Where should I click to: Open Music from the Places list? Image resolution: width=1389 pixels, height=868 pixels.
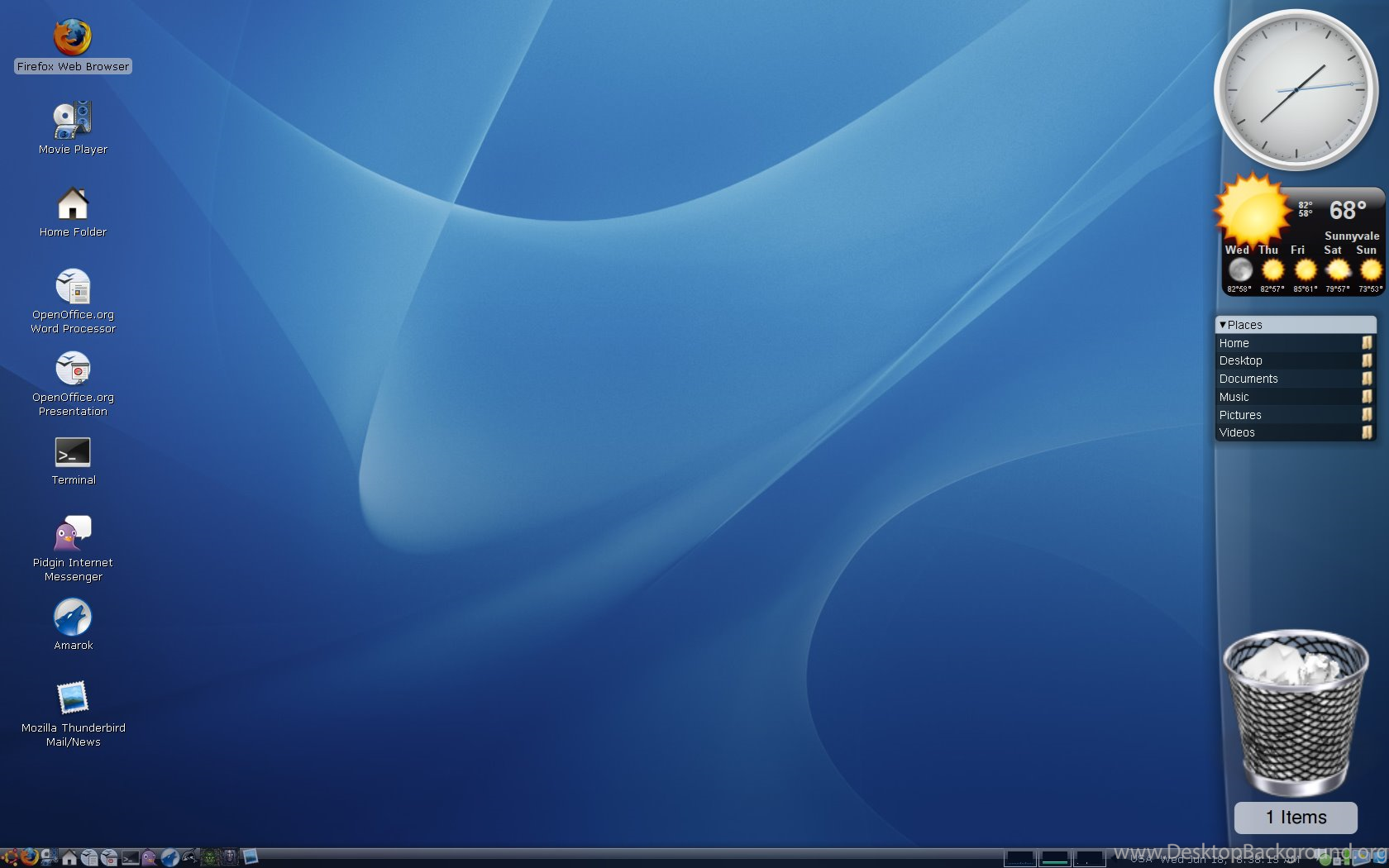[x=1234, y=397]
